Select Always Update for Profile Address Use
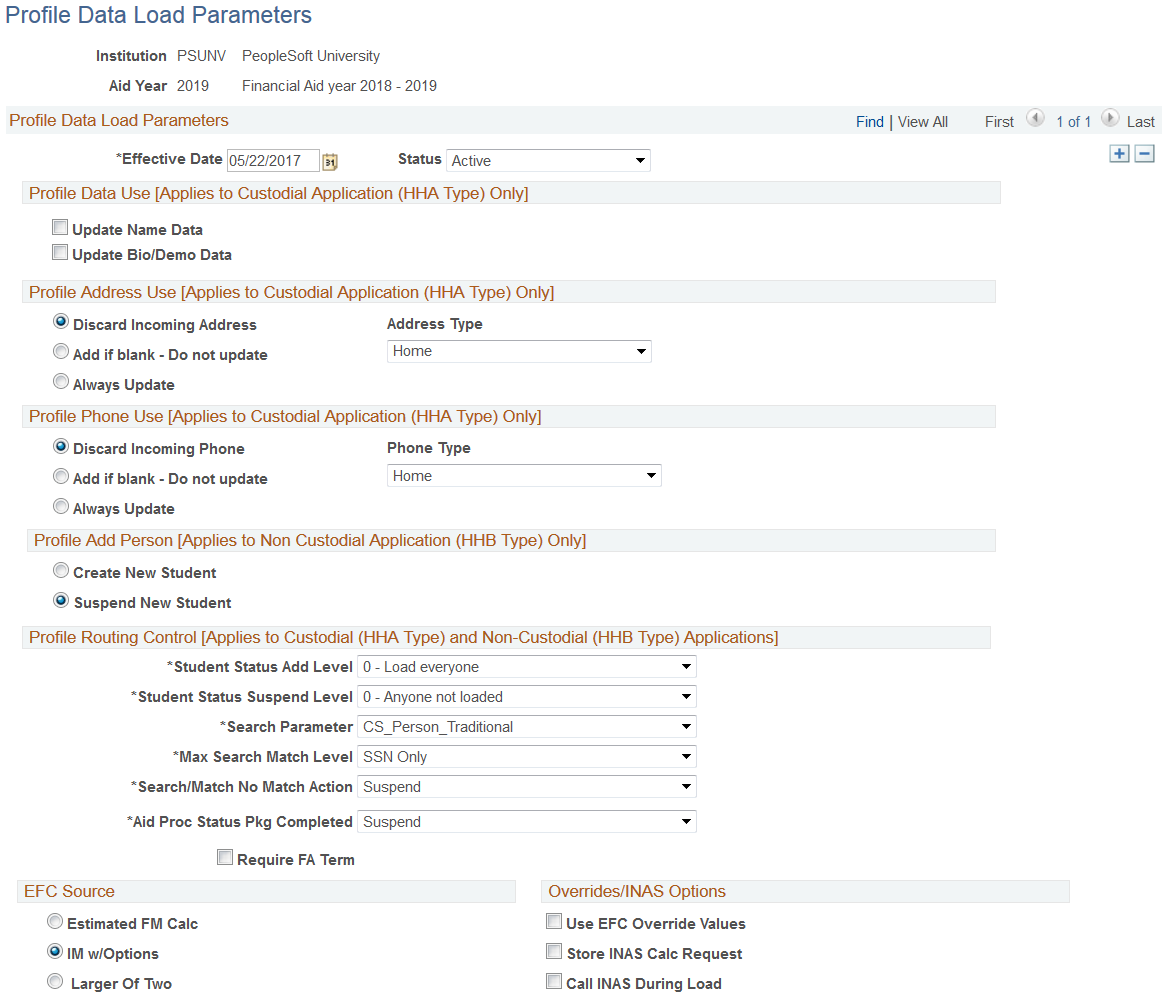The width and height of the screenshot is (1167, 1004). [x=61, y=380]
